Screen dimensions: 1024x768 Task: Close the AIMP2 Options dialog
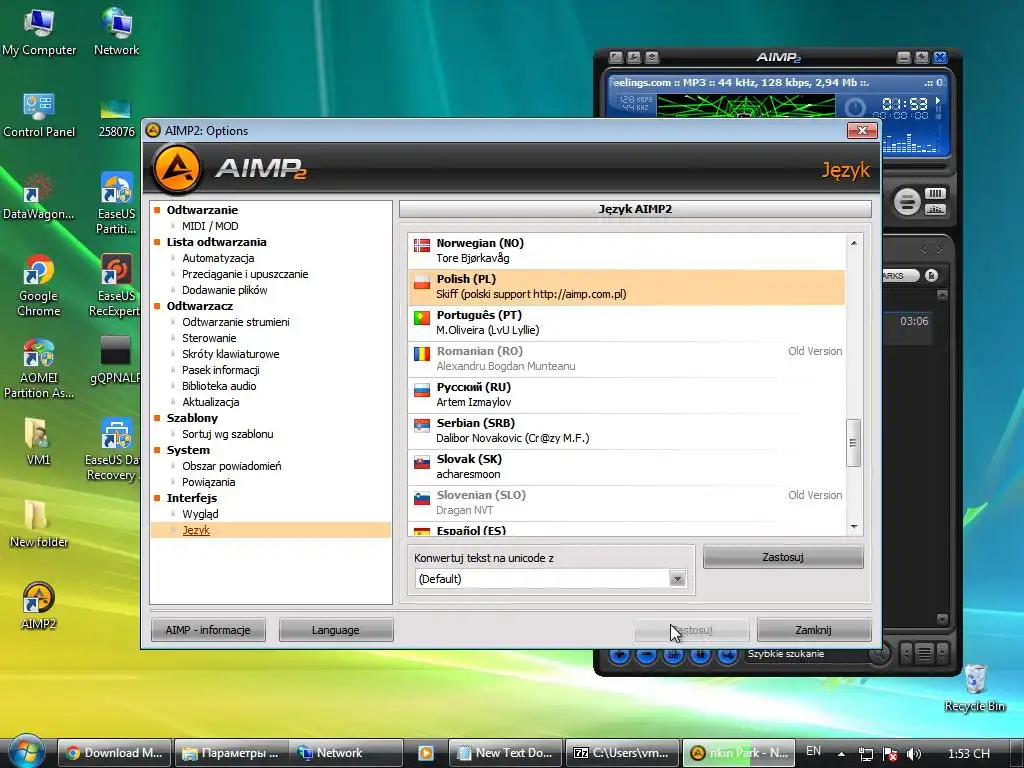pos(862,131)
